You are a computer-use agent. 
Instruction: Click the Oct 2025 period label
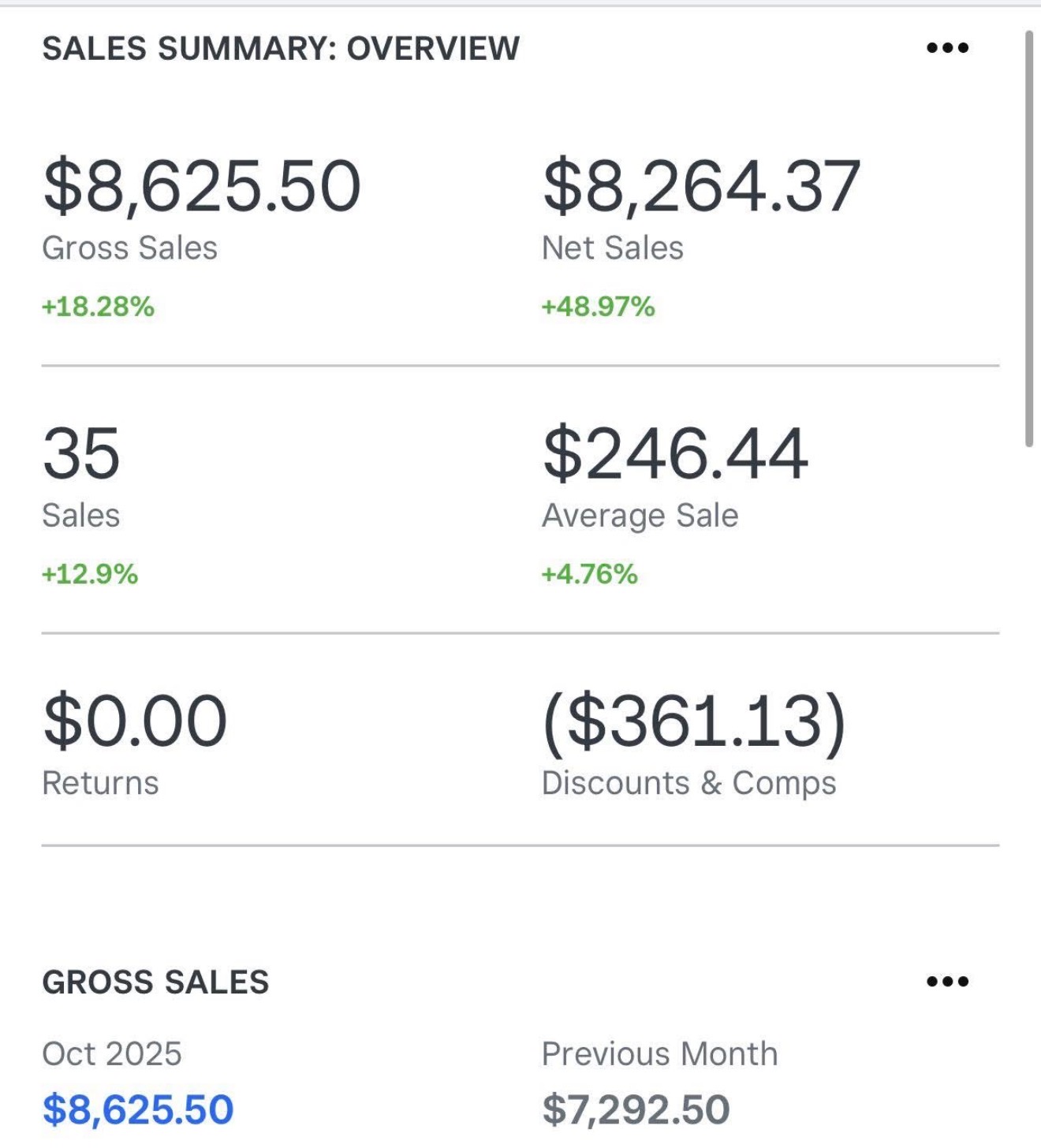(x=112, y=1054)
